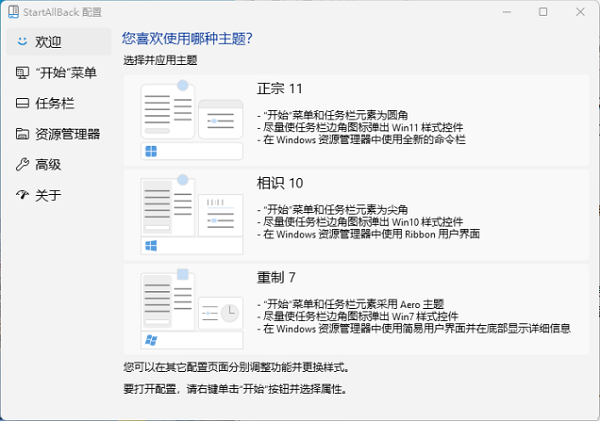Click the 资源管理器 folder icon
This screenshot has height=421, width=600.
pos(22,134)
